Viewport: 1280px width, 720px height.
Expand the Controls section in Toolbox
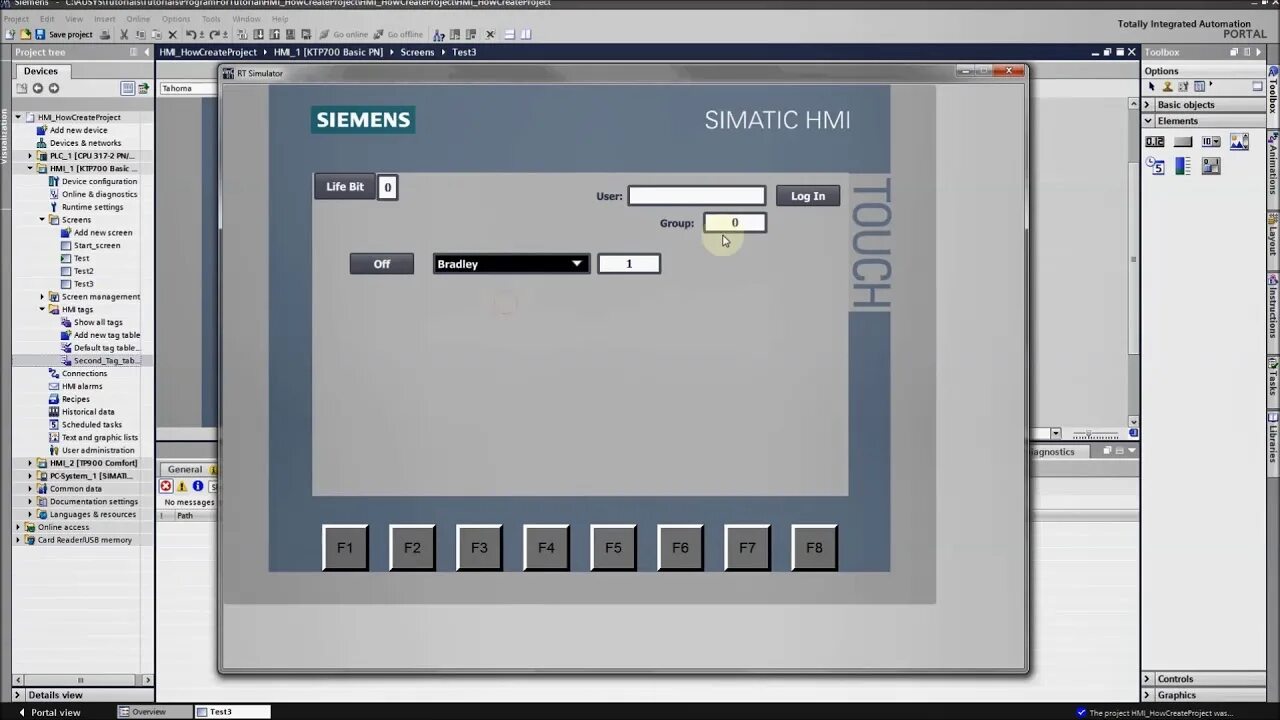pos(1148,679)
